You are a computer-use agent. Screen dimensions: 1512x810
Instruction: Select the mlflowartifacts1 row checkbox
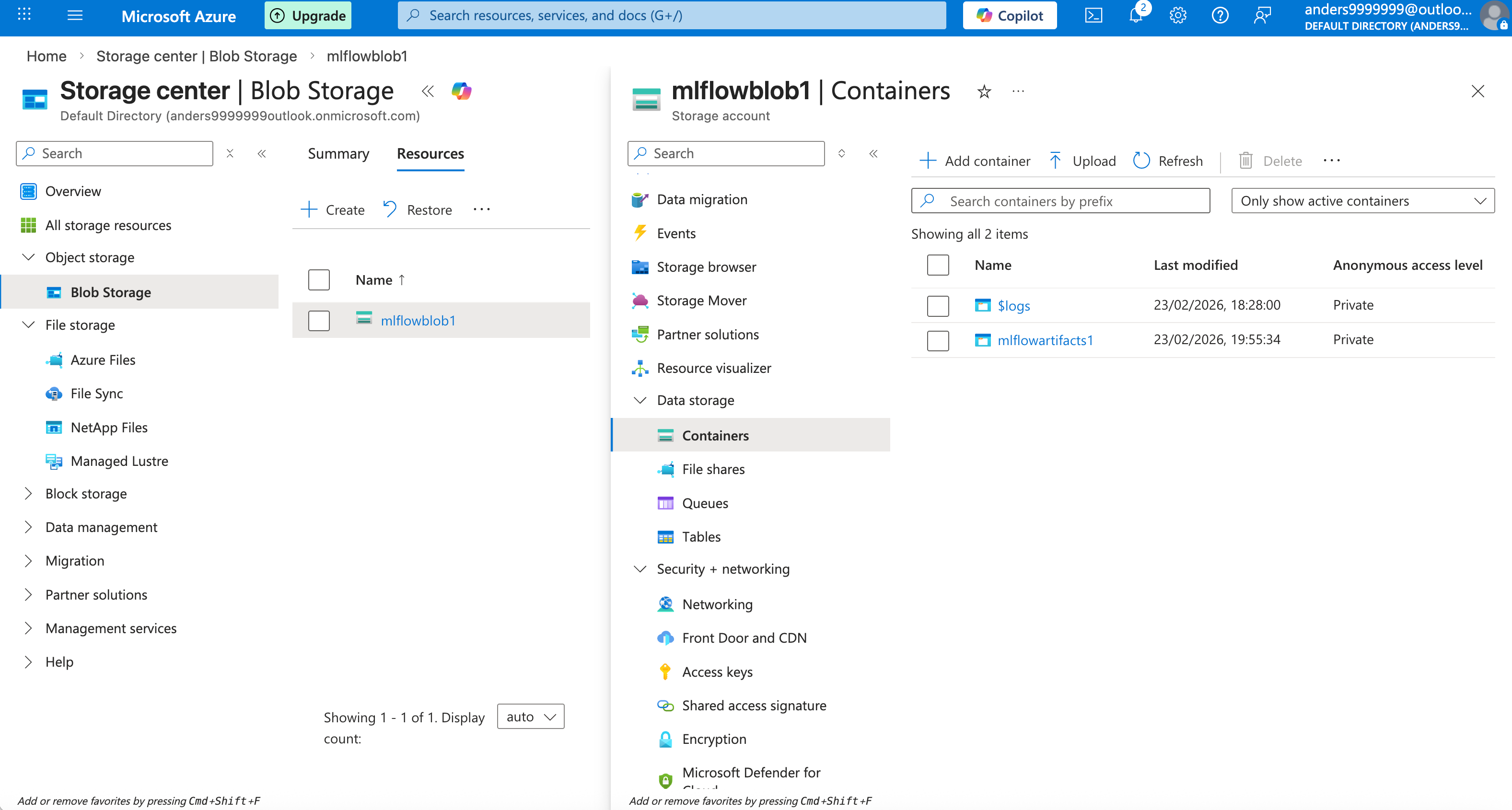coord(938,340)
